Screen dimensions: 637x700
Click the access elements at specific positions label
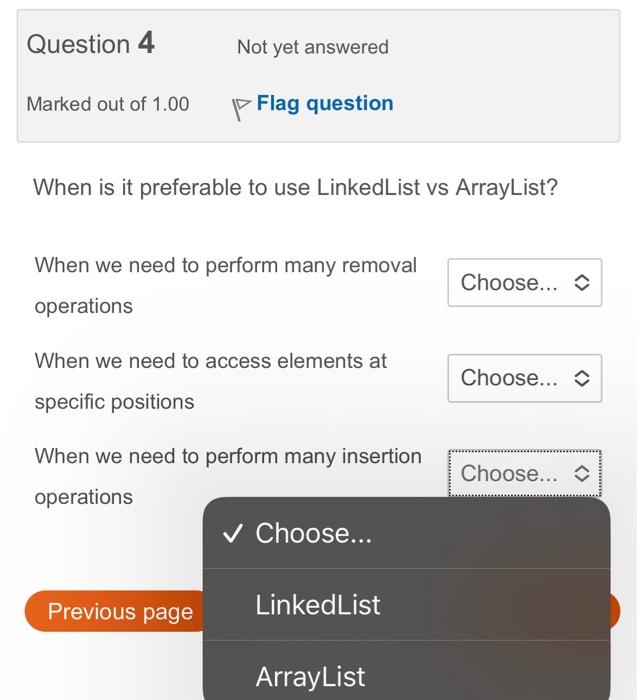pos(211,381)
